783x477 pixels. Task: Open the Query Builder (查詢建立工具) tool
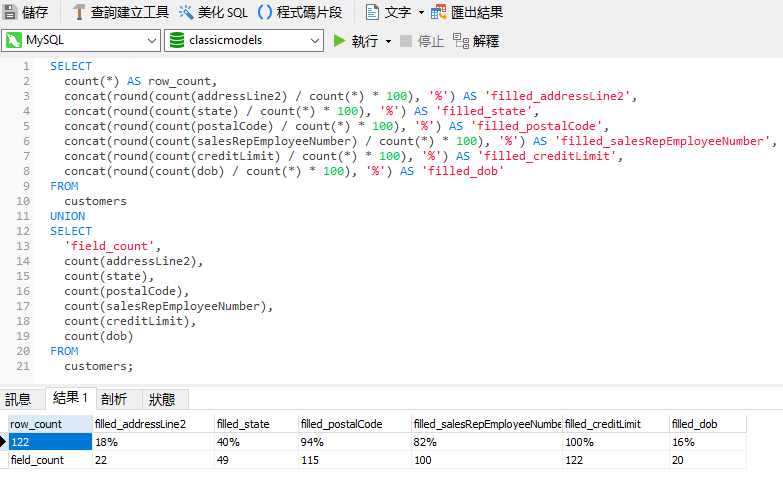pyautogui.click(x=120, y=12)
